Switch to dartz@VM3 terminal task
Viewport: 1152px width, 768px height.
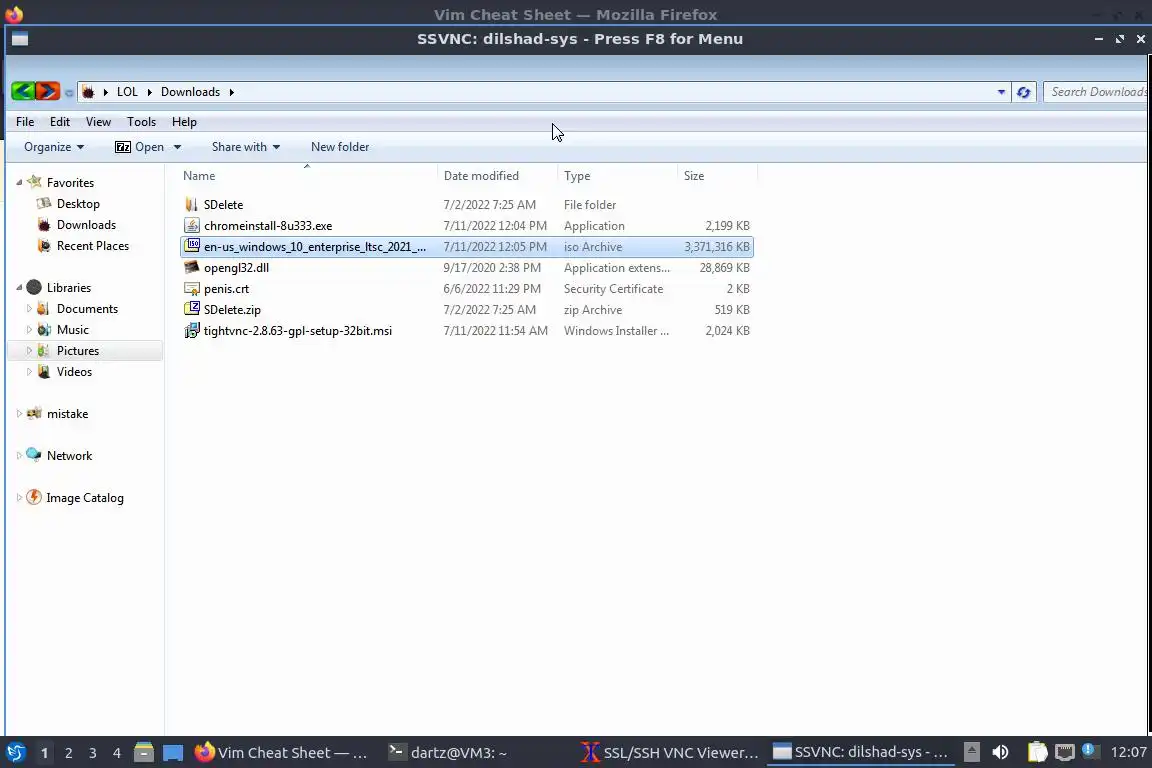(448, 753)
